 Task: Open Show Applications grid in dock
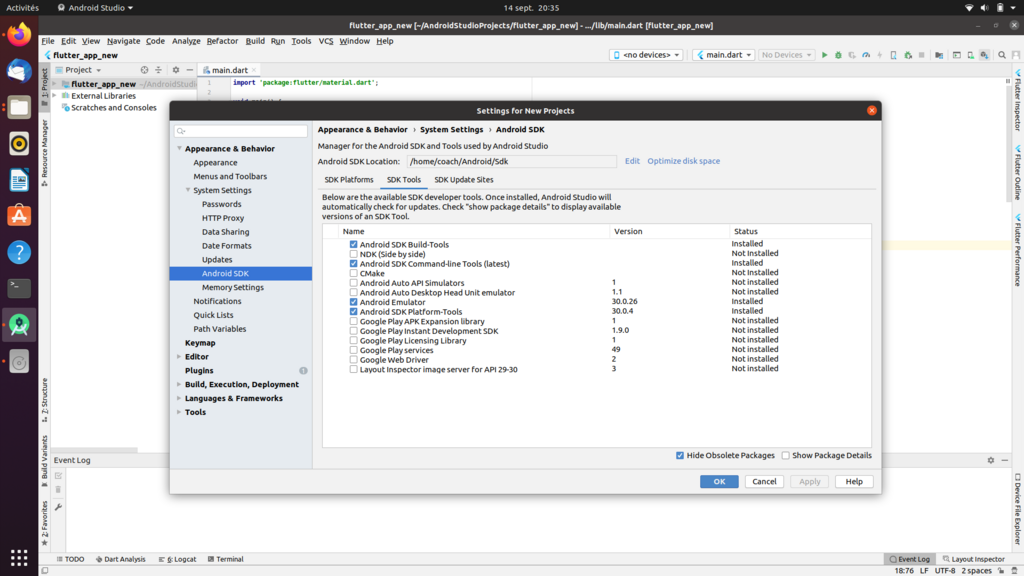(19, 558)
